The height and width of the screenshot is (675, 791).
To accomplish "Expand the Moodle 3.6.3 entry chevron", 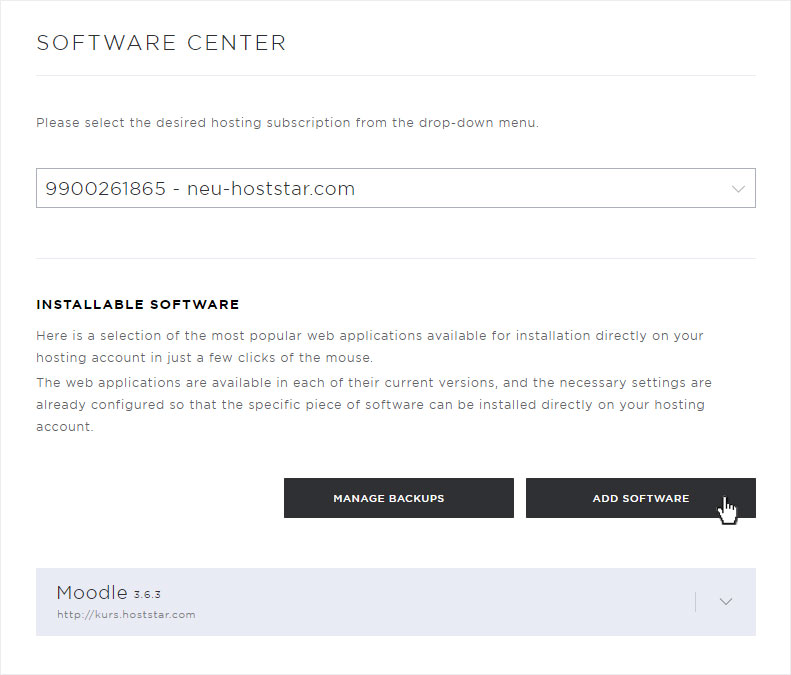I will 725,601.
